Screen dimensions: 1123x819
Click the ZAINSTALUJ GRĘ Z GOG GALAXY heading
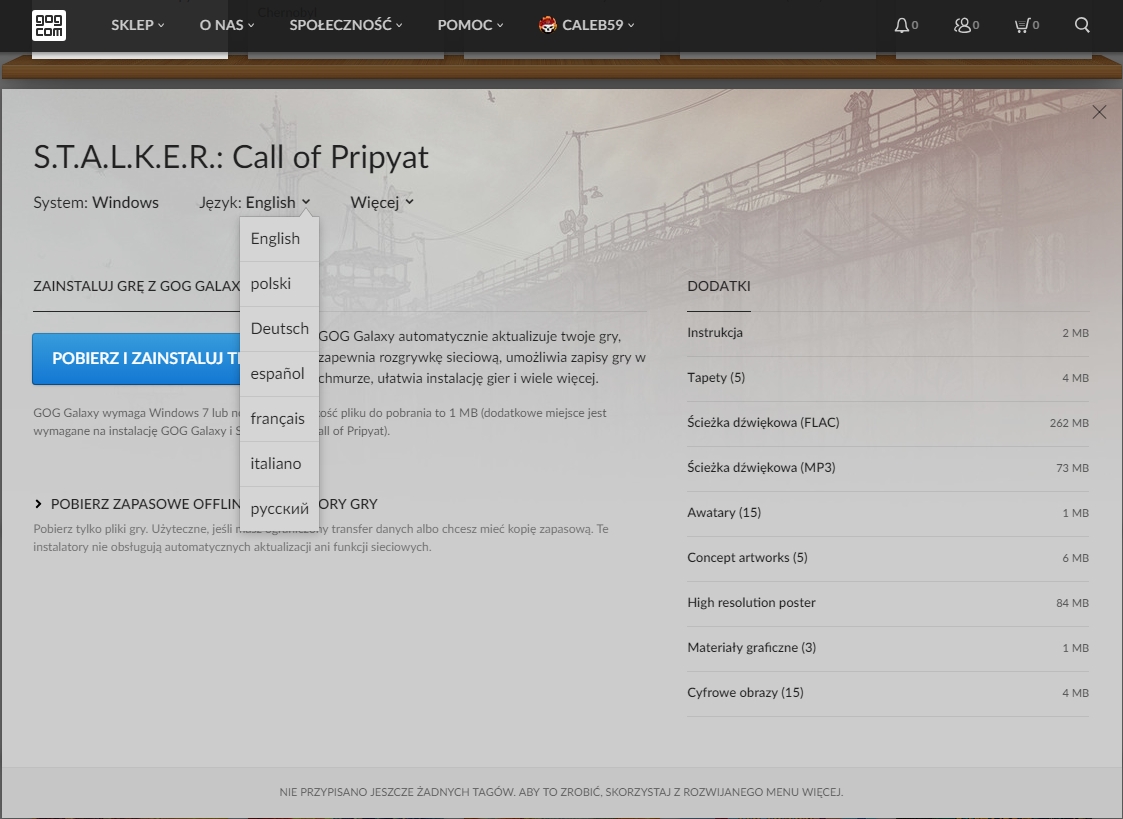(136, 286)
